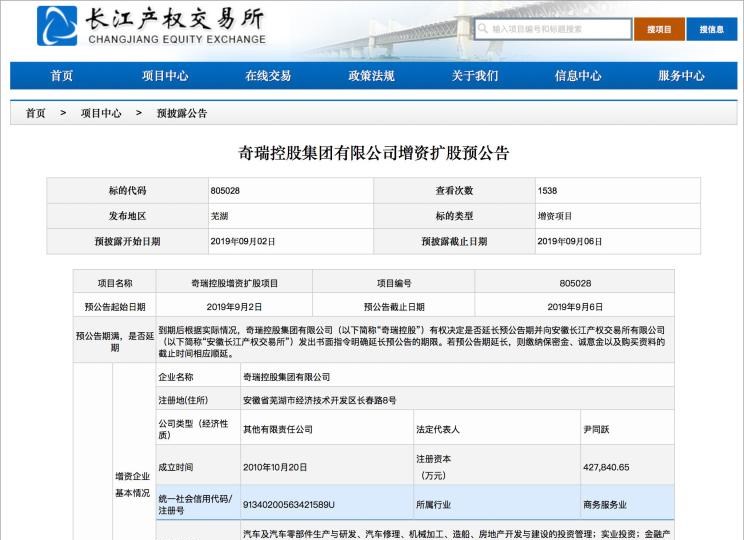
Task: Select the 查看次数 value 1538
Action: point(547,191)
